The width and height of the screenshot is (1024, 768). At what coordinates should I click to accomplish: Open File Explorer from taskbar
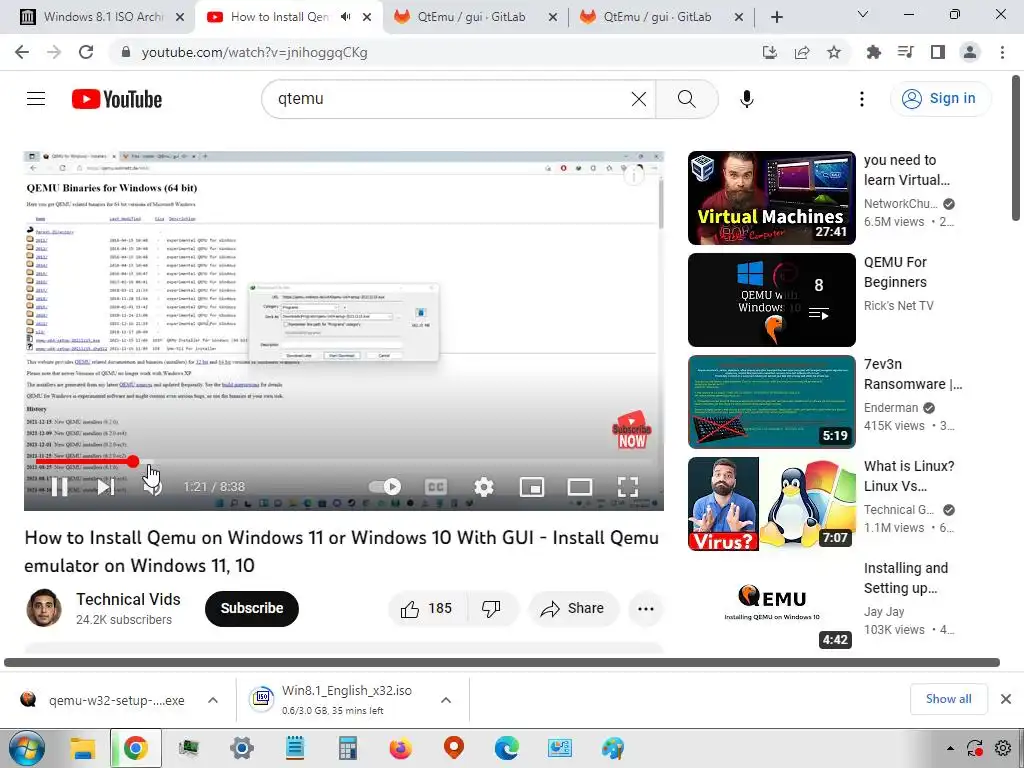click(83, 748)
